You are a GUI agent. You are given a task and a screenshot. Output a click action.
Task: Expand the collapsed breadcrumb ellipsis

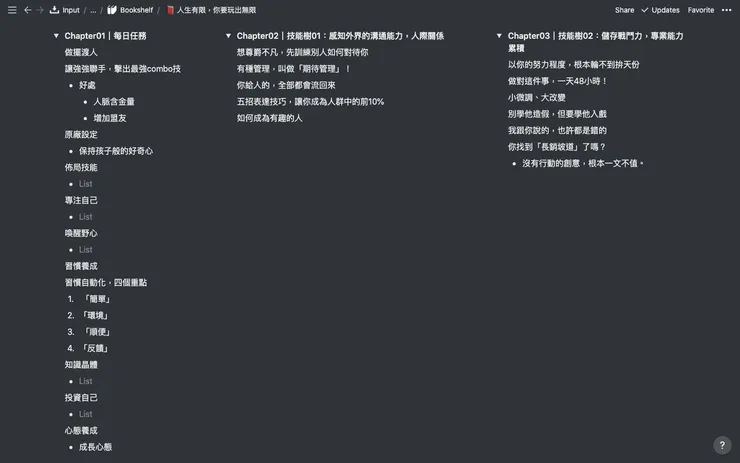coord(93,10)
